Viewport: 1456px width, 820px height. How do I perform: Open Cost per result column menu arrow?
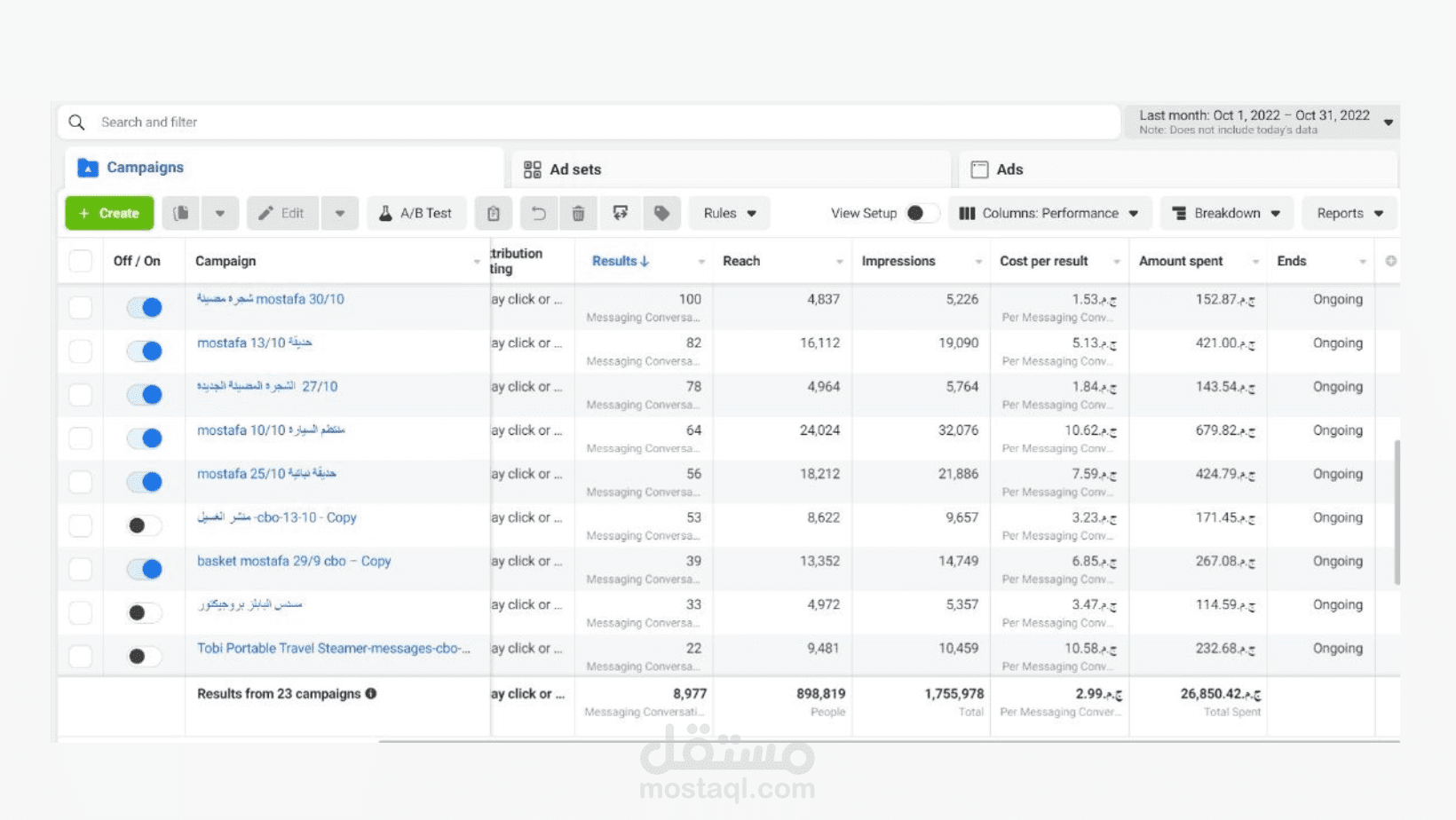(x=1117, y=262)
